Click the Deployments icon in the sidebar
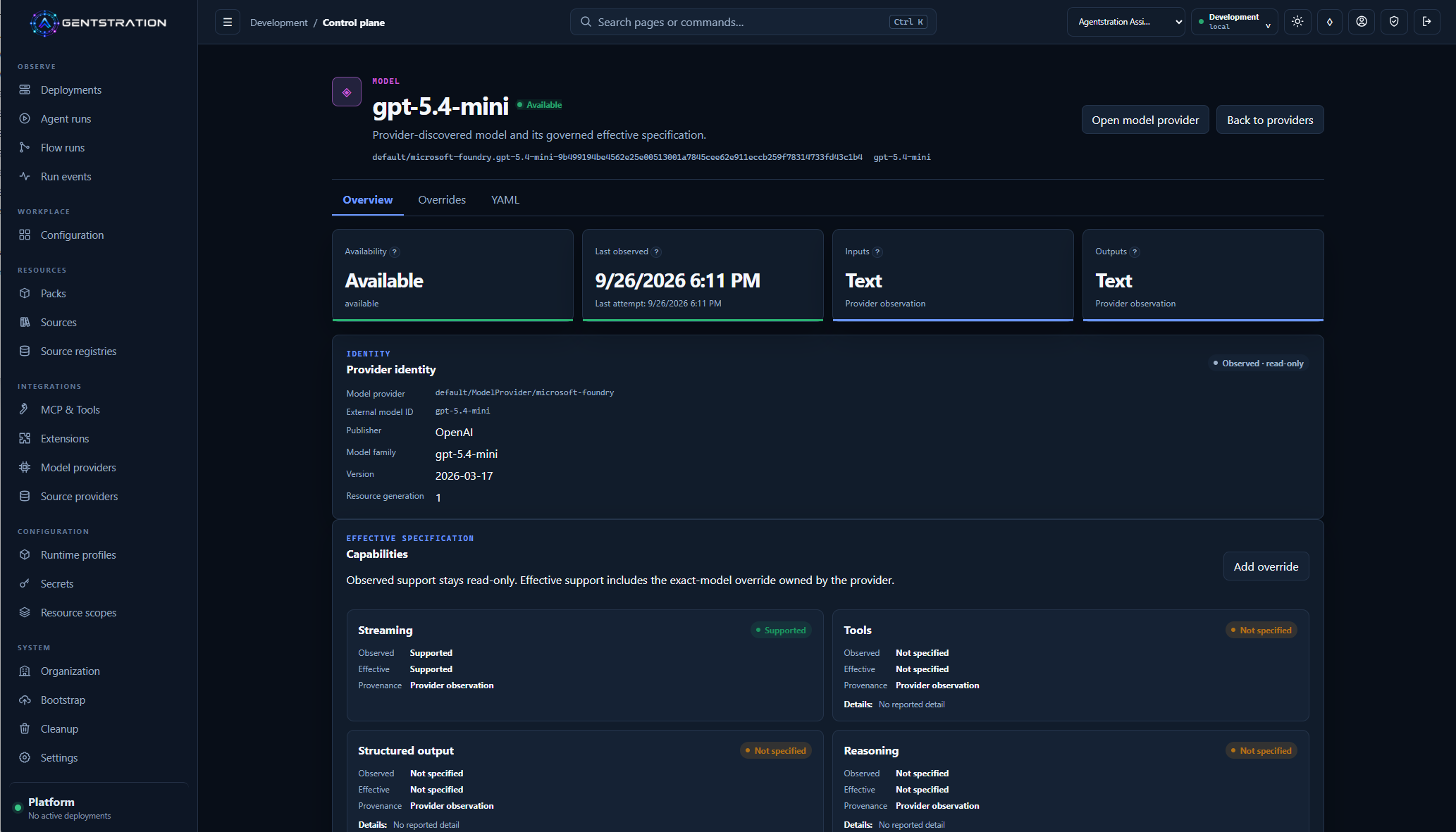1456x832 pixels. pos(25,89)
